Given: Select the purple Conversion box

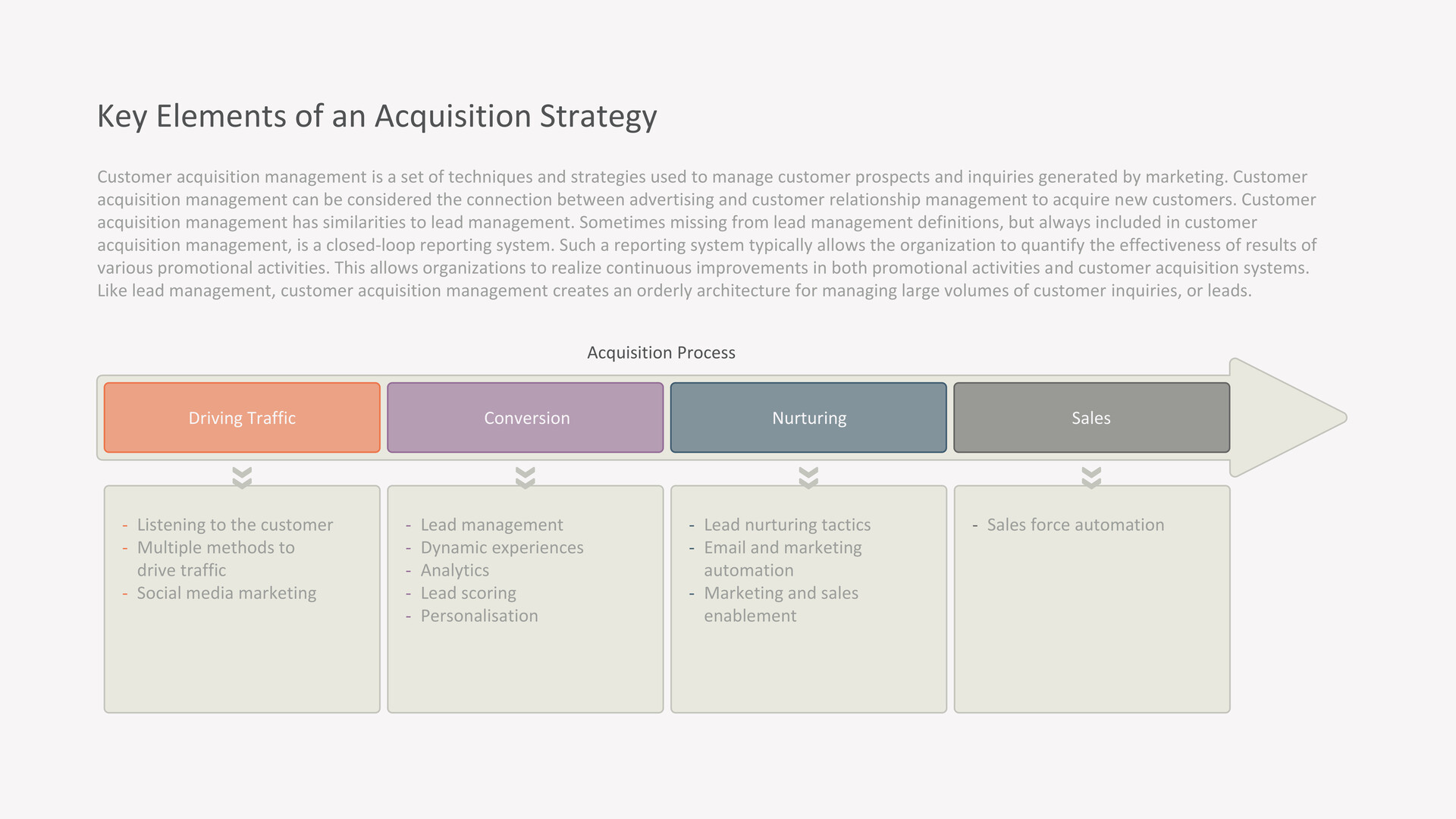Looking at the screenshot, I should (526, 418).
